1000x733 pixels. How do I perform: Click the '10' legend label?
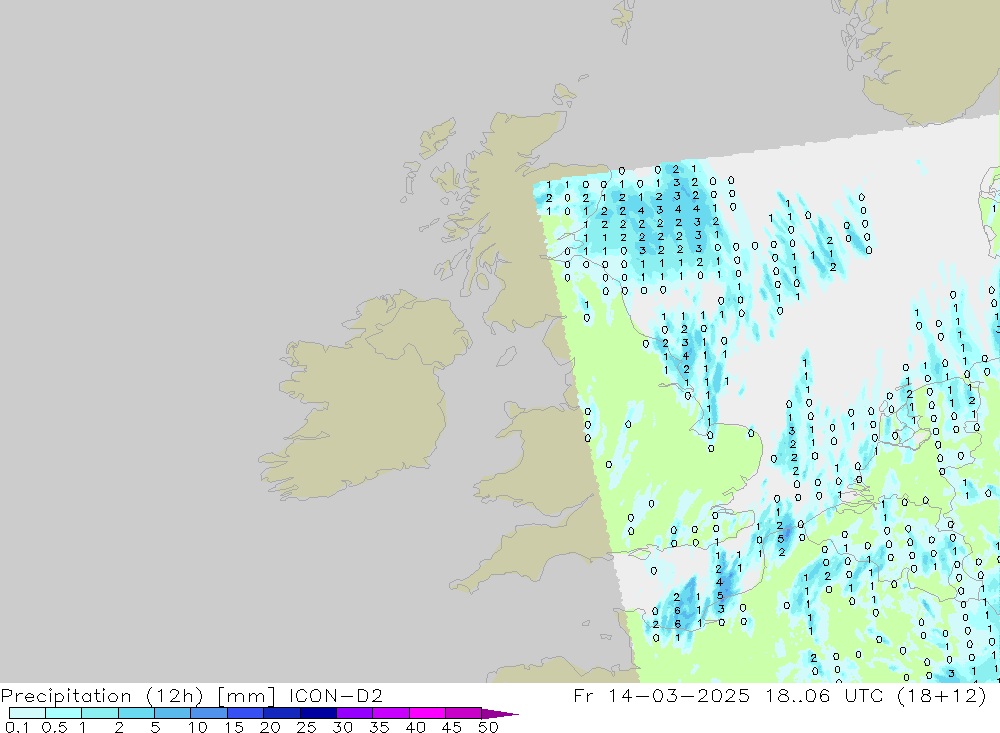[198, 727]
